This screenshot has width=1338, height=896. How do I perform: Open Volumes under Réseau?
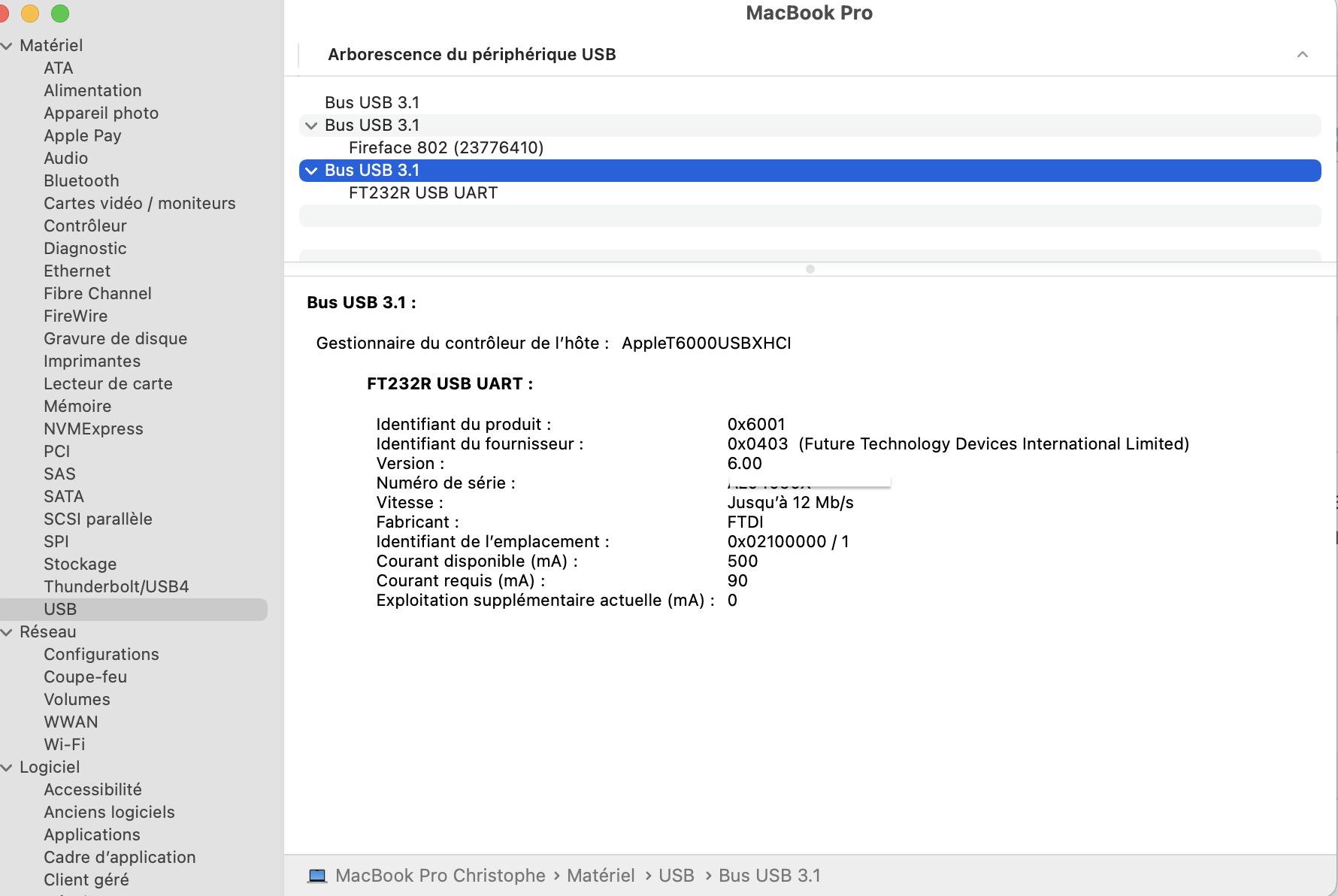click(77, 700)
